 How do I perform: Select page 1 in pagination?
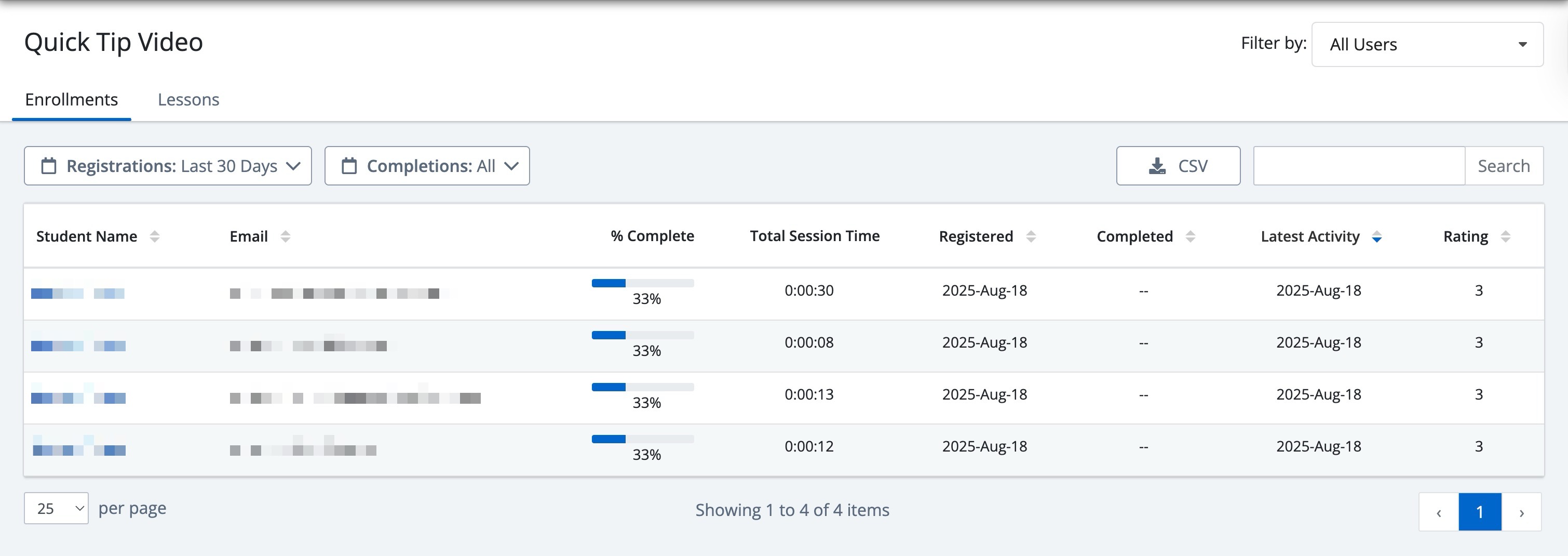click(1480, 512)
